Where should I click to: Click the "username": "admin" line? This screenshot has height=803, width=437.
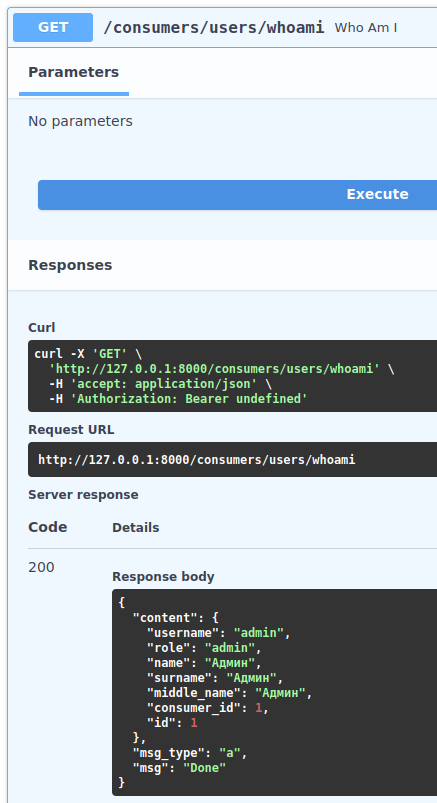tap(219, 633)
